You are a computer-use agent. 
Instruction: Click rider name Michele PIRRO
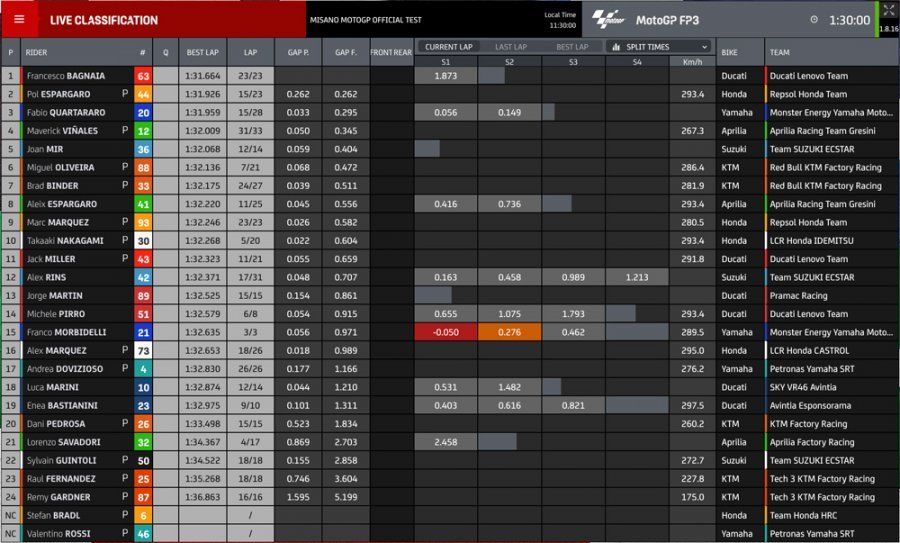tap(55, 314)
